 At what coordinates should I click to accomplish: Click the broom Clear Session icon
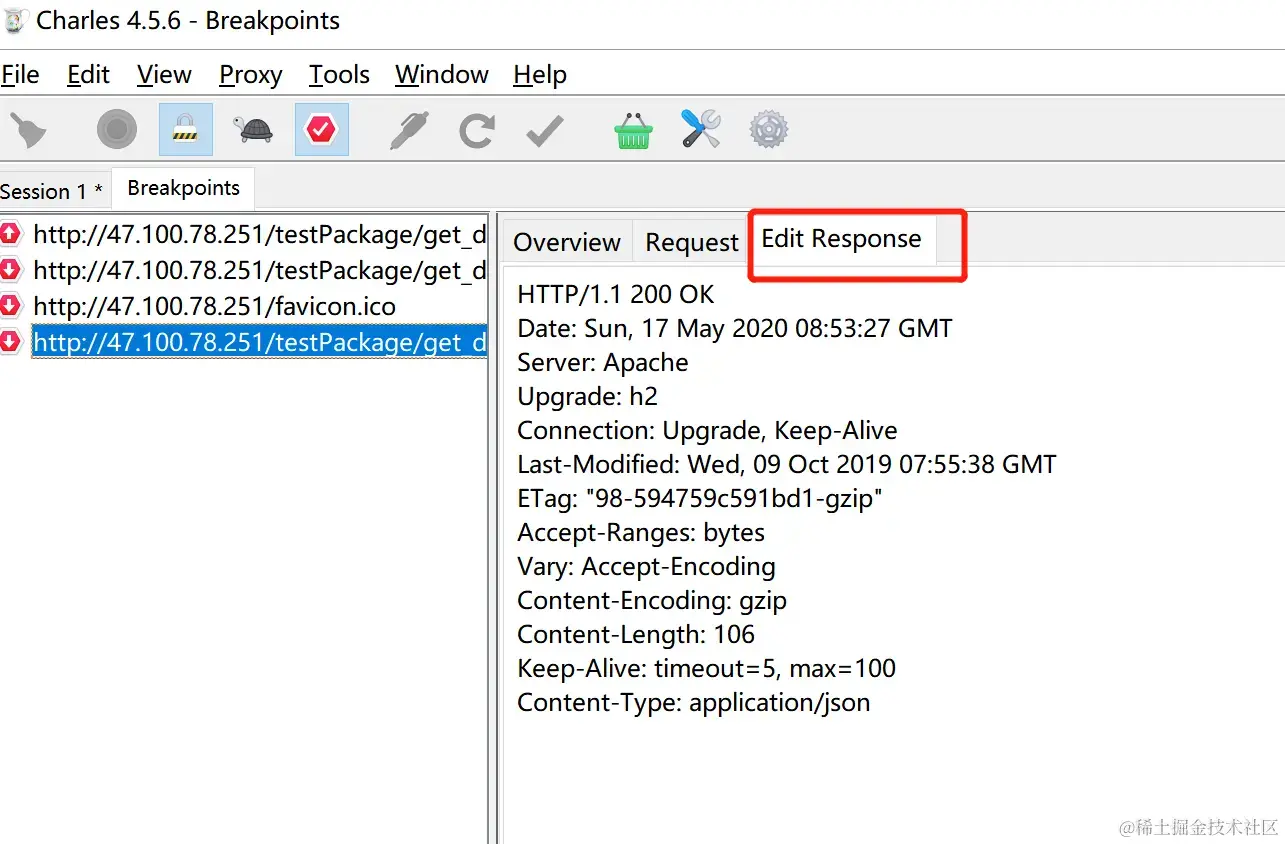tap(27, 130)
